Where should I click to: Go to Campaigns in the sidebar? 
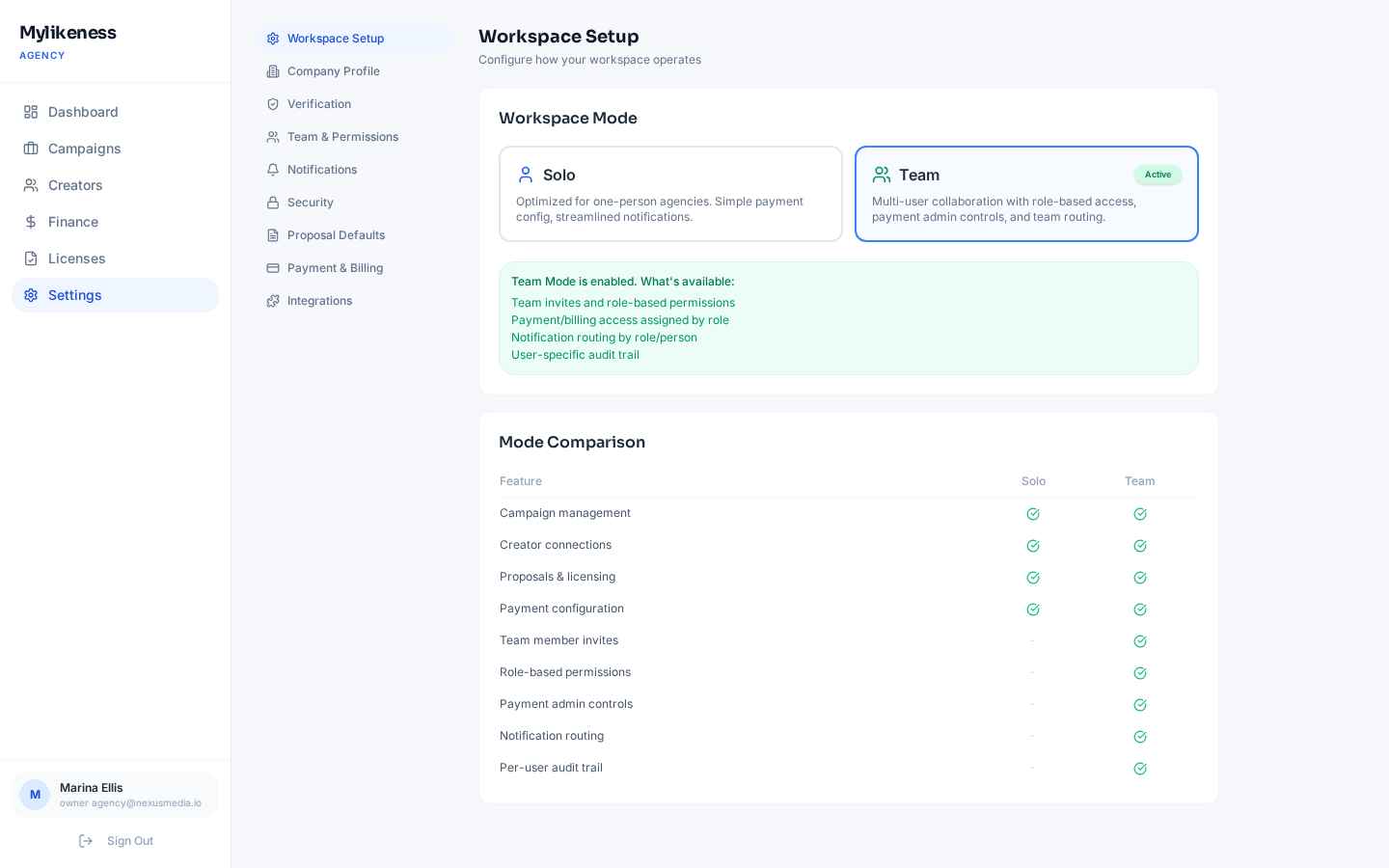115,149
